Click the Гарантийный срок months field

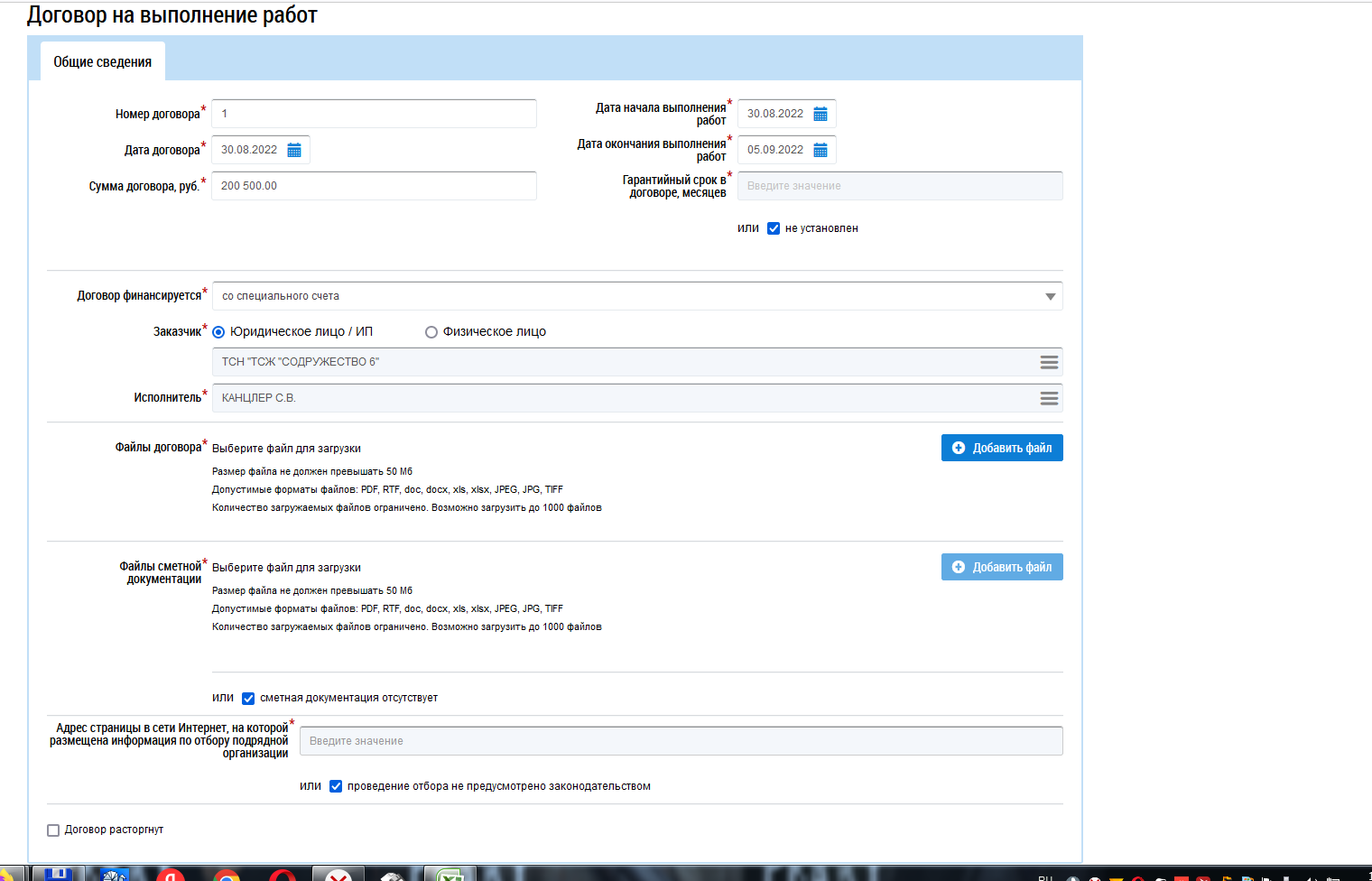click(900, 186)
